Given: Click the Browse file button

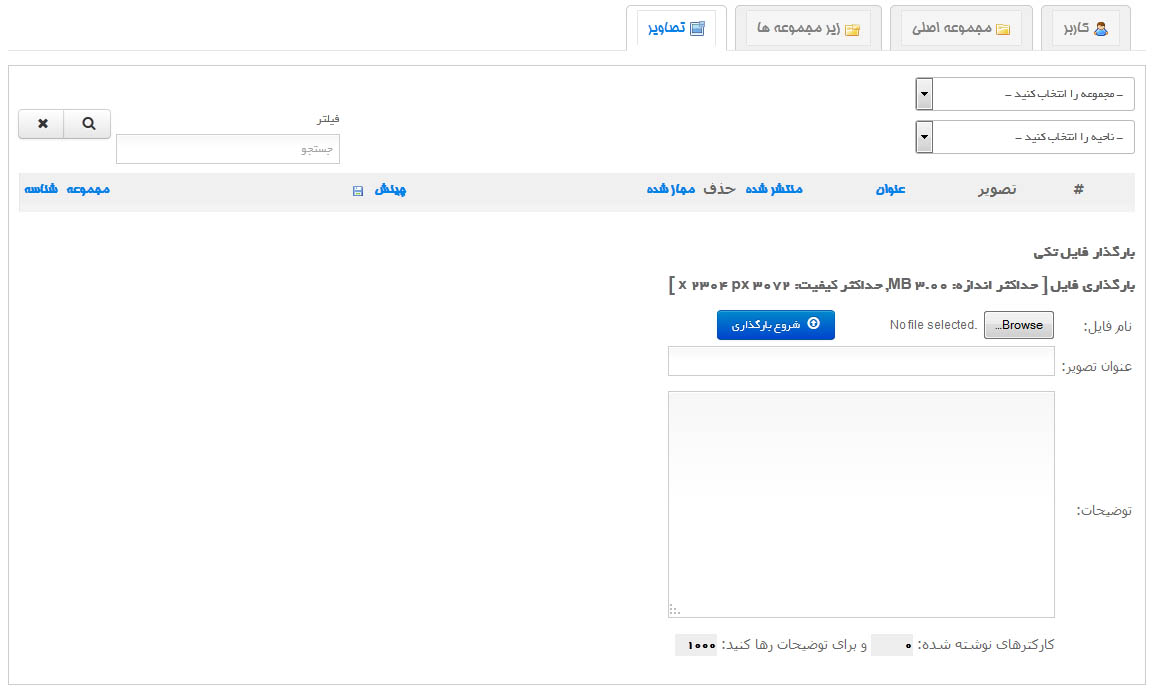Looking at the screenshot, I should [x=1018, y=325].
